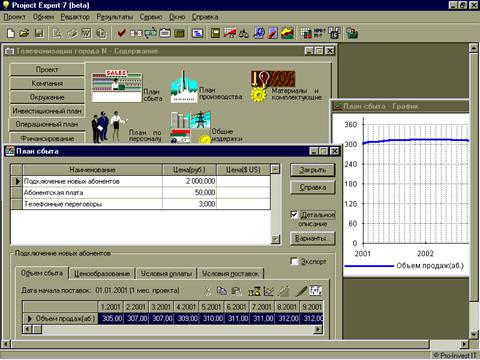Switch to the Условия оплаты tab
This screenshot has height=360, width=480.
(x=166, y=274)
